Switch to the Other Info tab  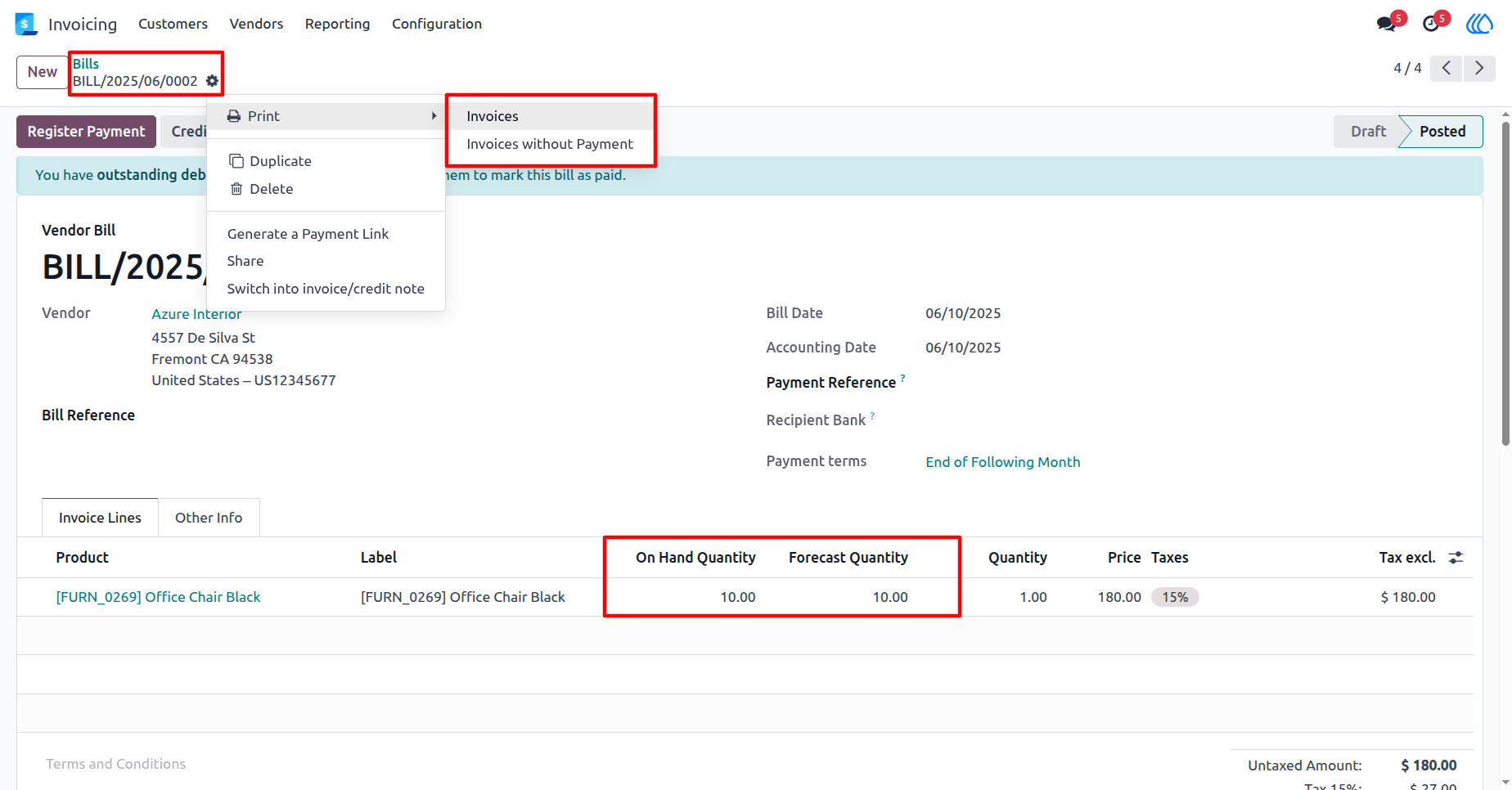pos(209,518)
